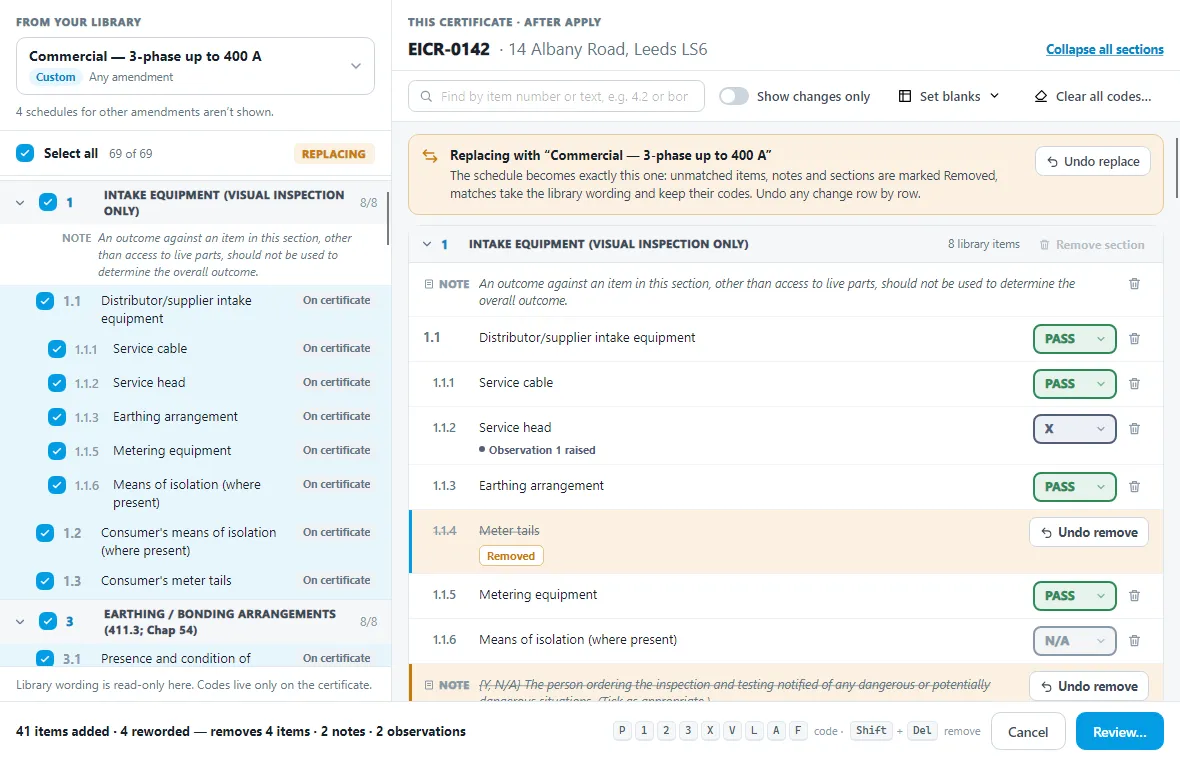
Task: Undo remove for 1.1.4 Meter tails
Action: tap(1089, 533)
